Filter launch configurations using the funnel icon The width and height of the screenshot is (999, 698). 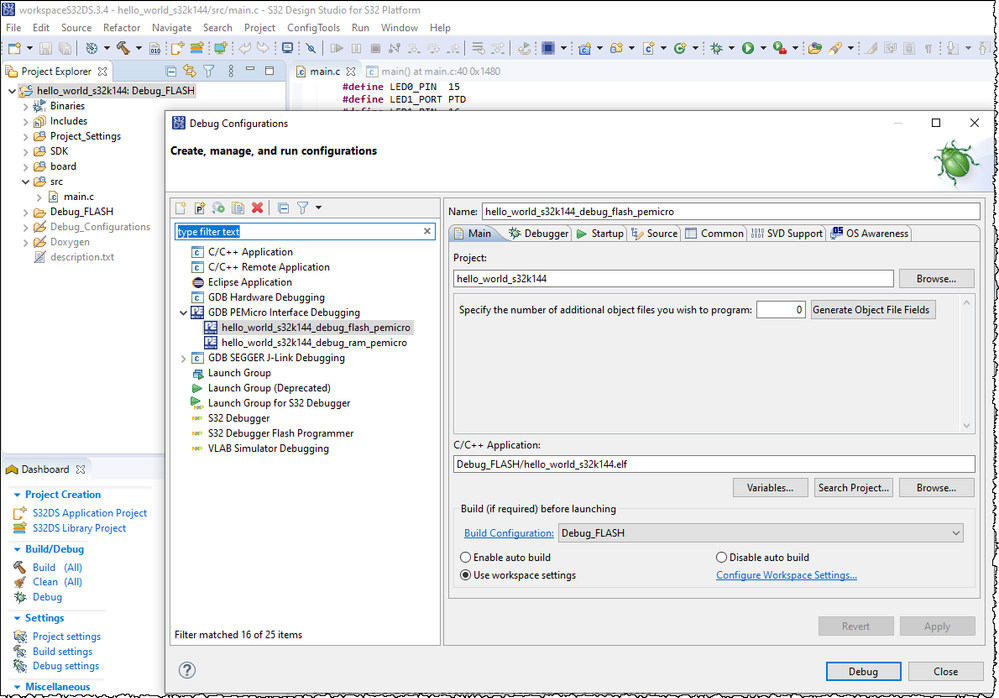304,207
